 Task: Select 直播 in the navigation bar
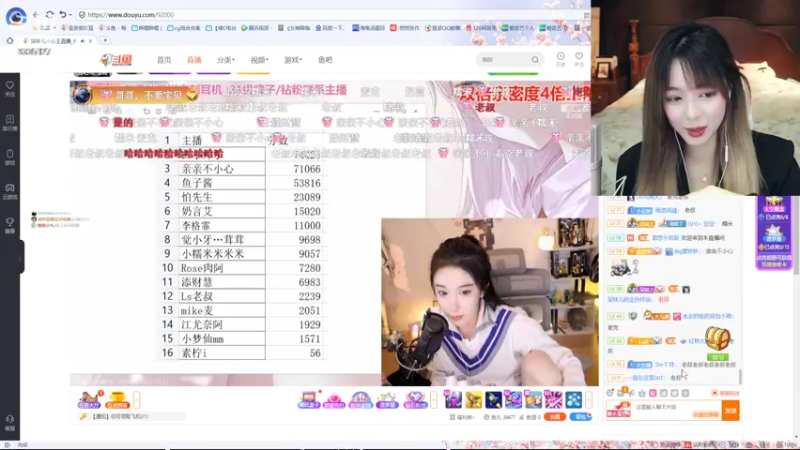pos(194,60)
